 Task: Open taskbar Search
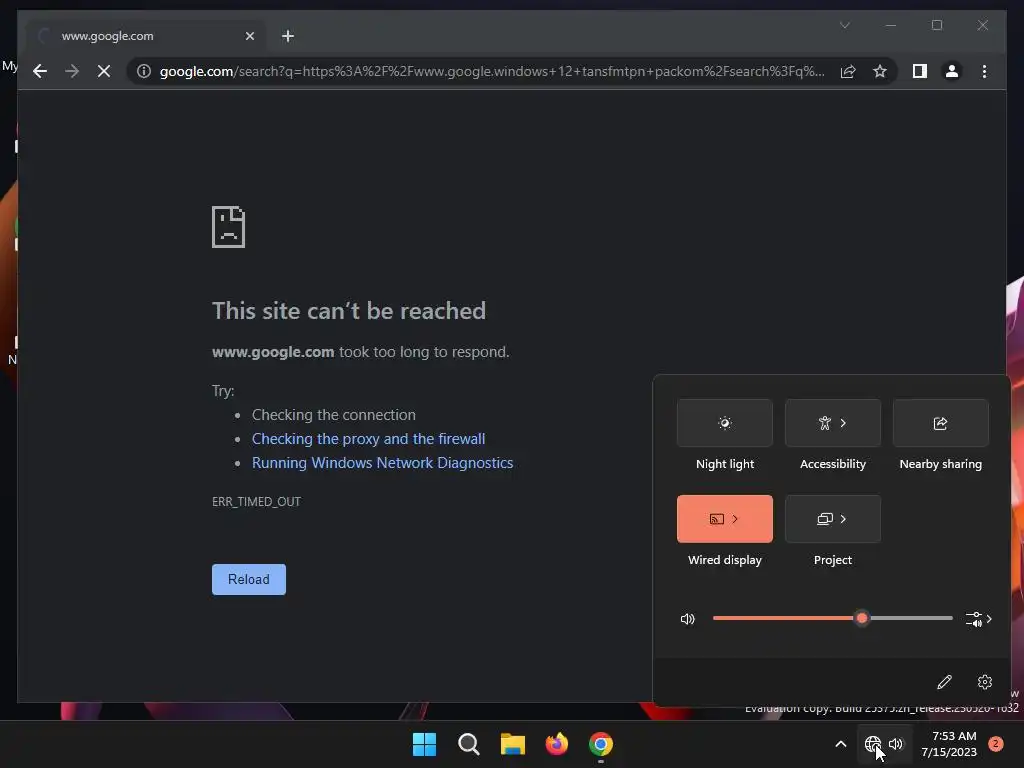(x=468, y=744)
